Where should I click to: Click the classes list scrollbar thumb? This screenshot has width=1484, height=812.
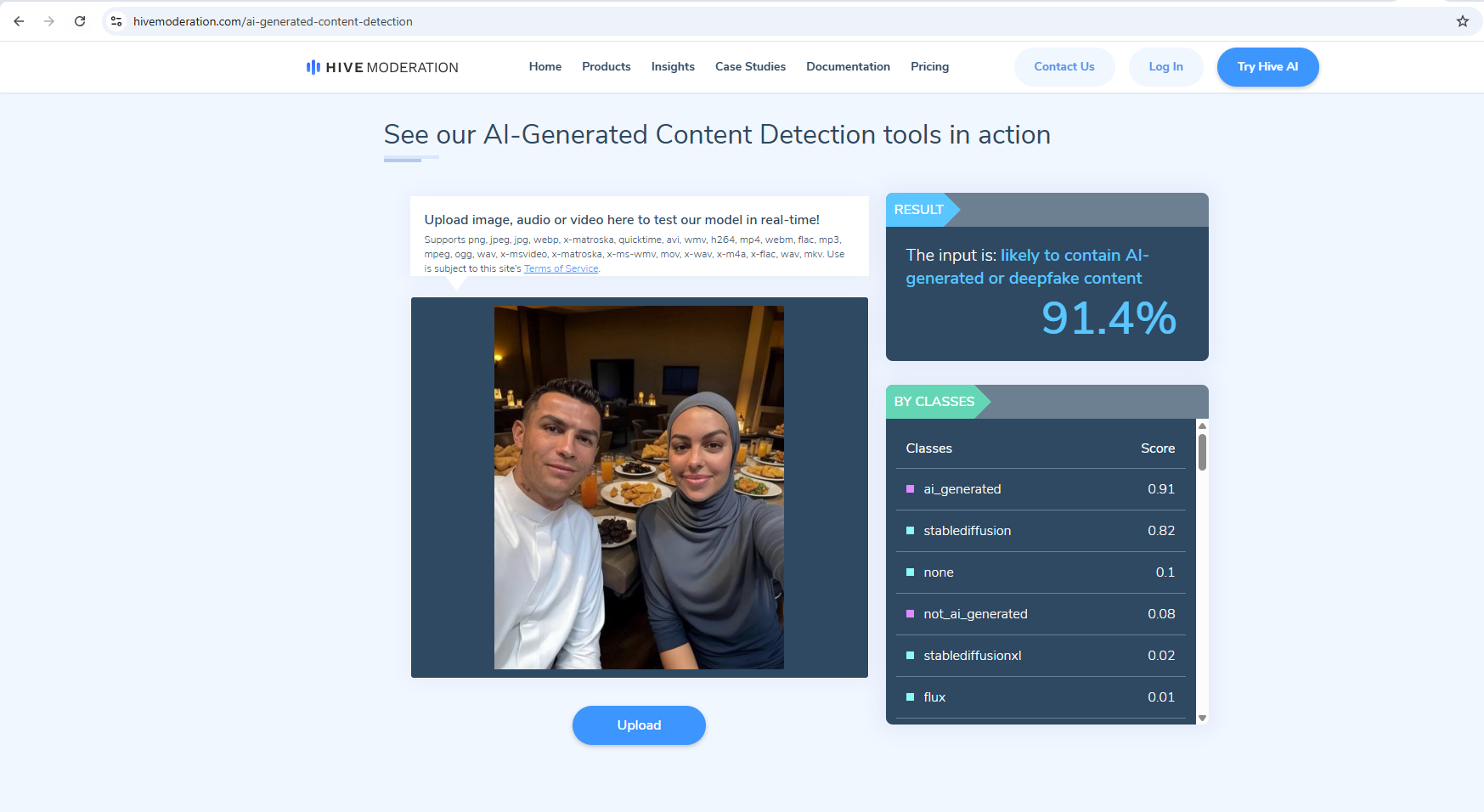coord(1202,452)
